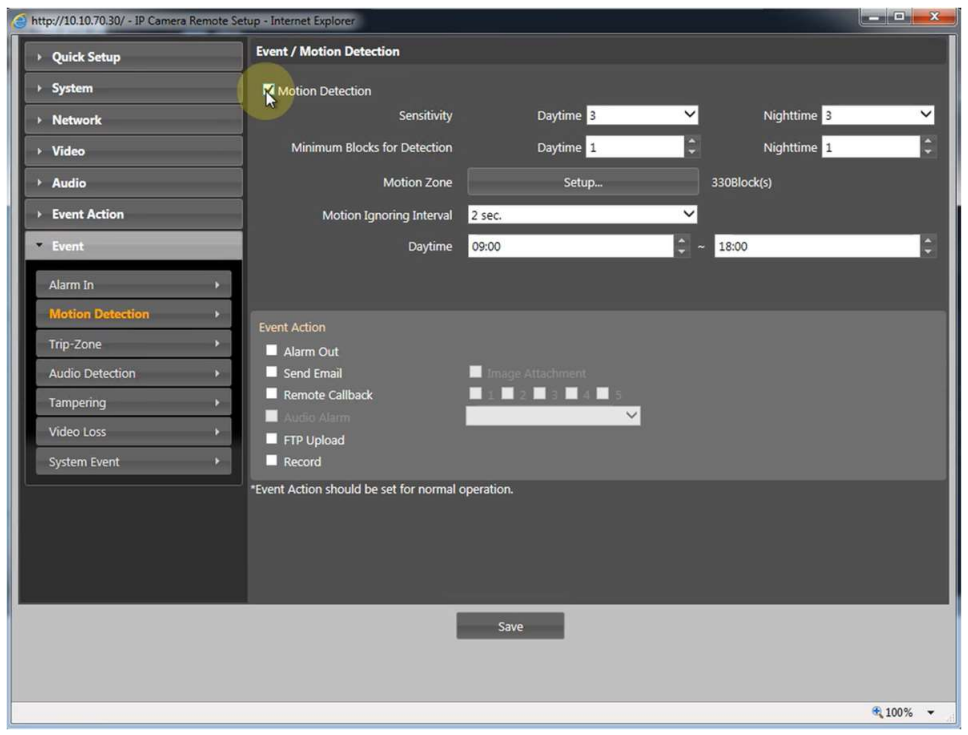Expand the Audio menu section
Screen dimensions: 968x735
pos(134,183)
